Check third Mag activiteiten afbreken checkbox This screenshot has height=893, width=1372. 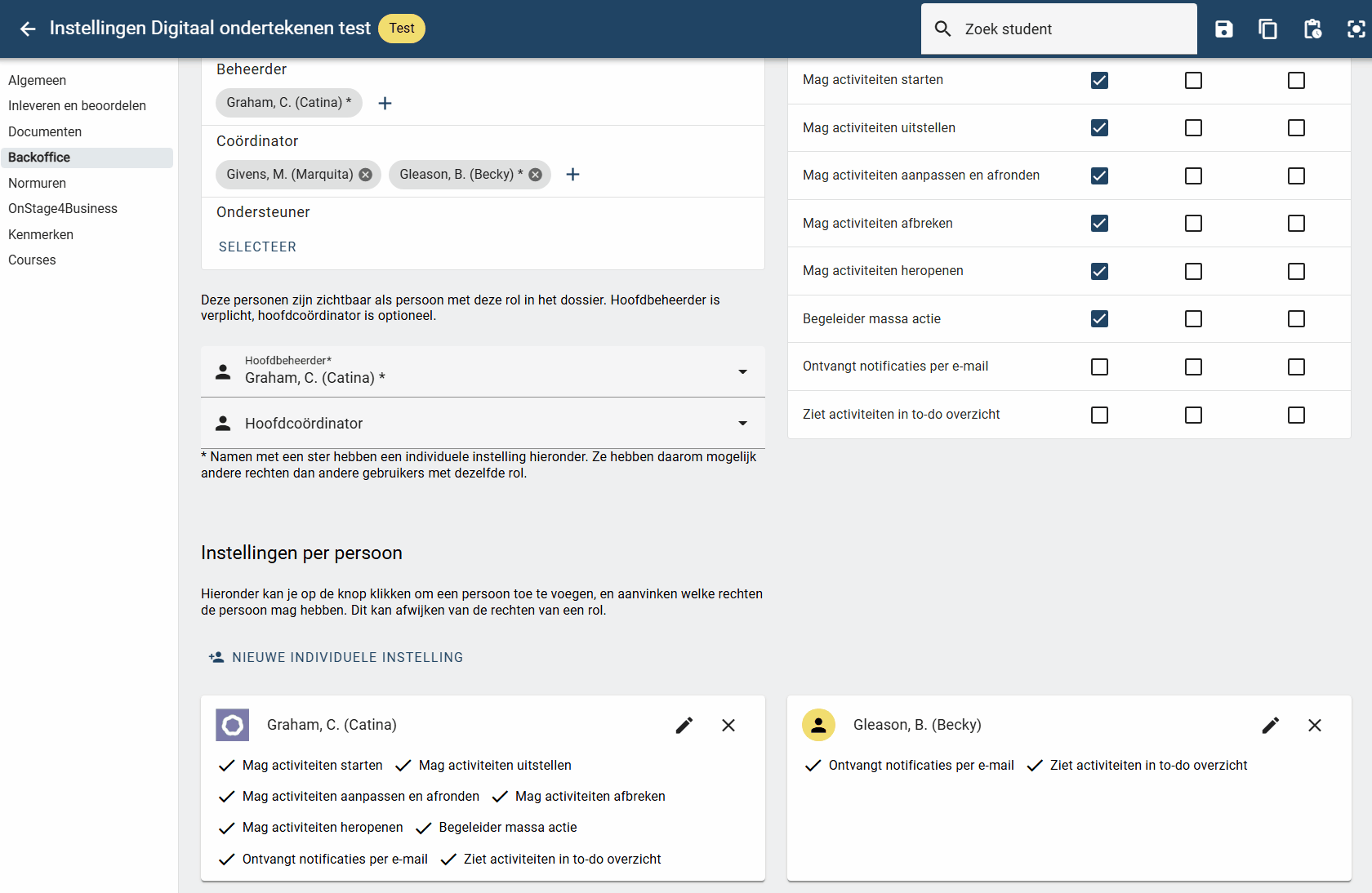pos(1297,224)
